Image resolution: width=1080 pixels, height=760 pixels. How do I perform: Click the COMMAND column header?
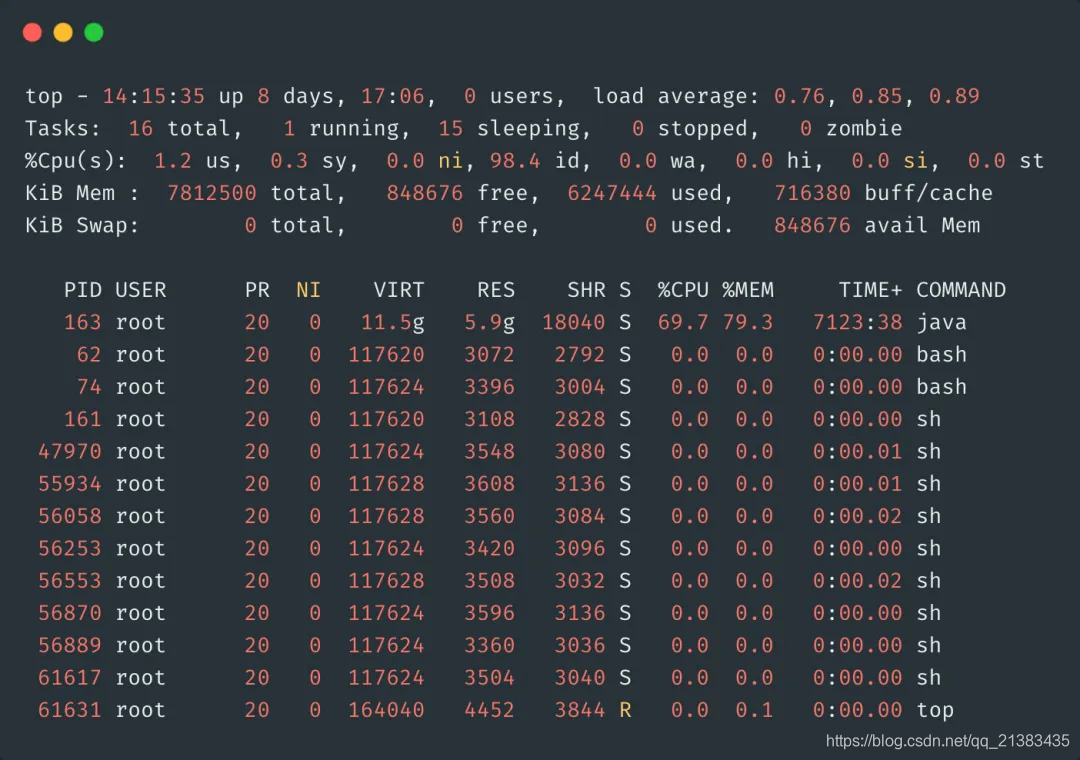coord(961,290)
